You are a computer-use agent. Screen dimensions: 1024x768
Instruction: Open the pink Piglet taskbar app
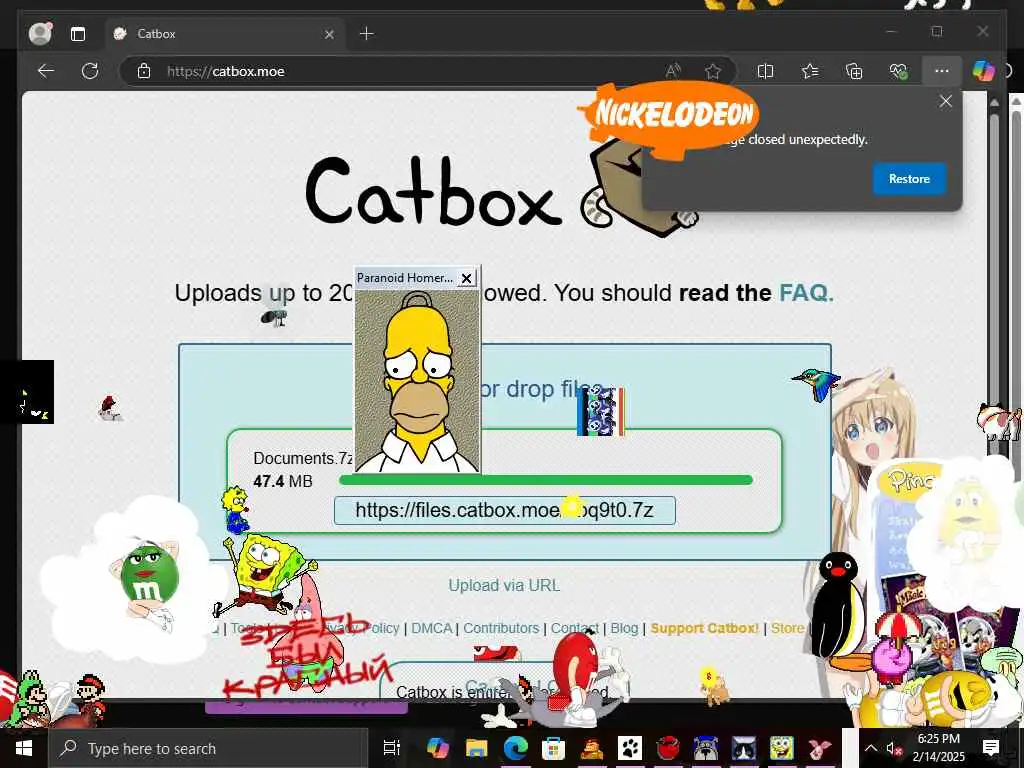820,748
